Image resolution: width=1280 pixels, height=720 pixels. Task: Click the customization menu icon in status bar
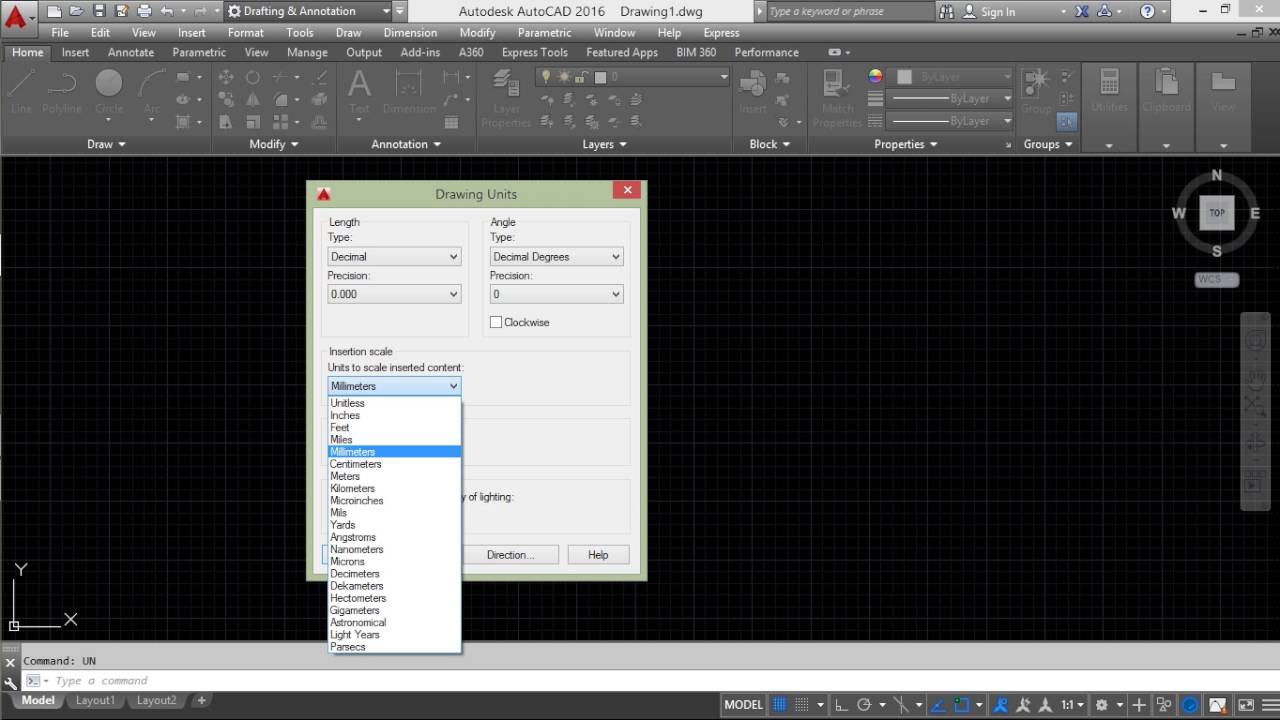(x=1269, y=704)
